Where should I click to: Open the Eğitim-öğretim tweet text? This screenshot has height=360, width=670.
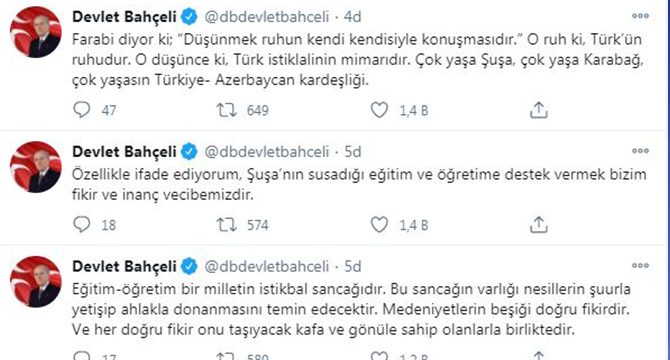click(x=351, y=309)
